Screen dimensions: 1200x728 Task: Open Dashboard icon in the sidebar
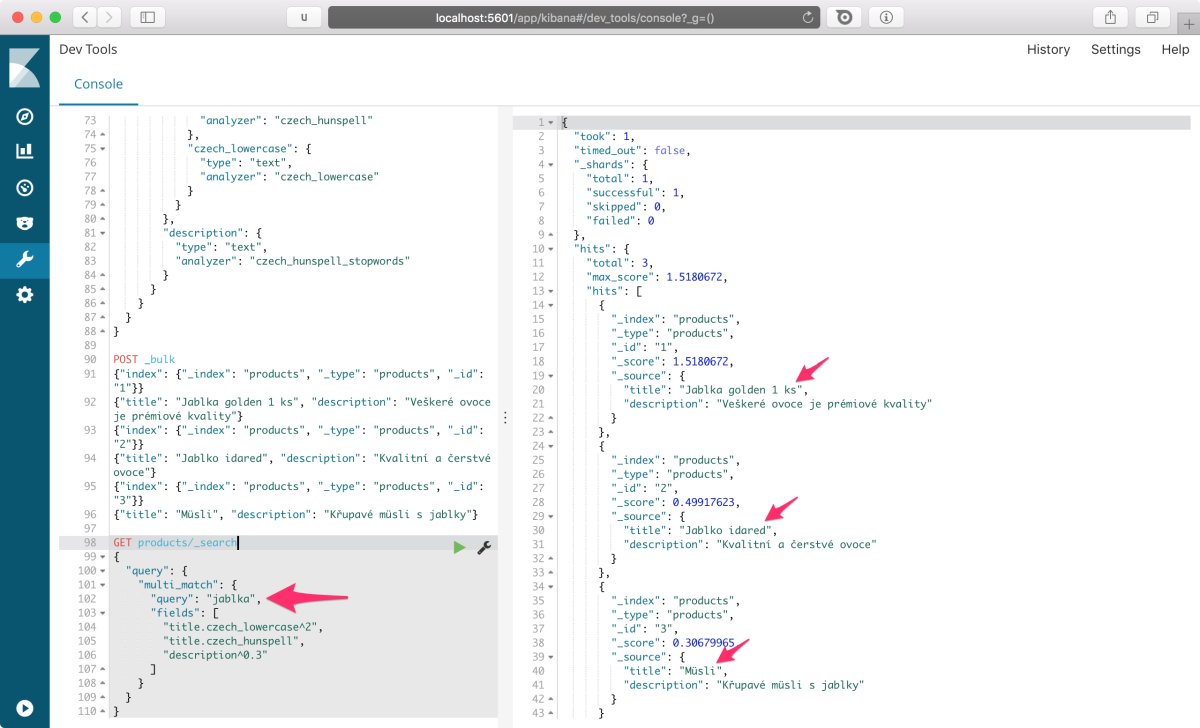point(25,188)
